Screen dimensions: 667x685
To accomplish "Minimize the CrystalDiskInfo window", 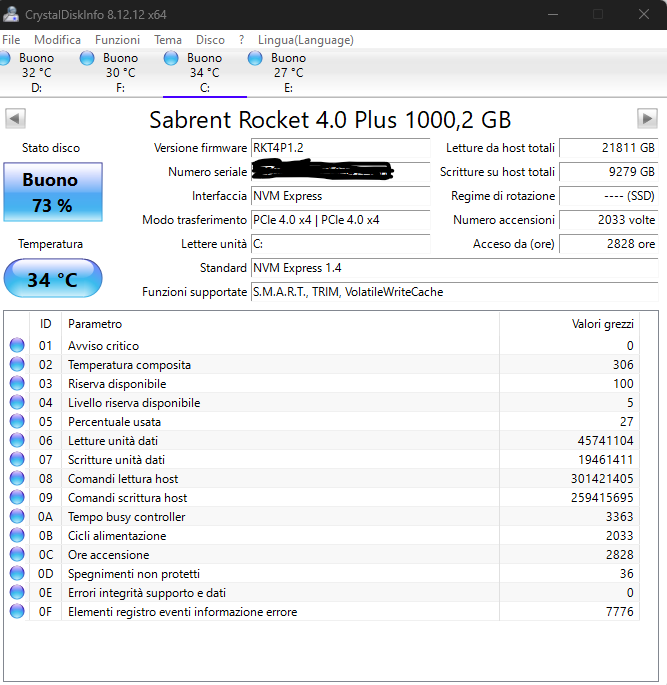I will pos(553,14).
